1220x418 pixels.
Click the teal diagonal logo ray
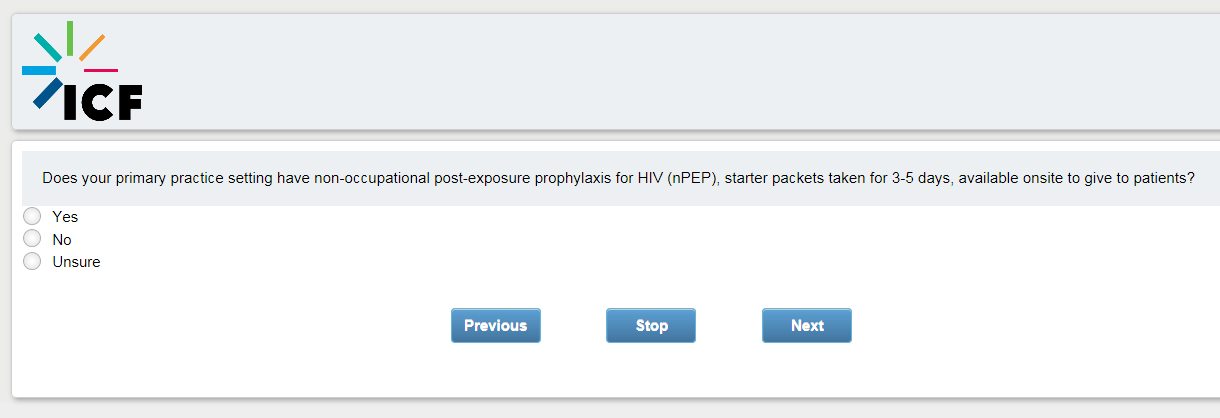tap(47, 46)
